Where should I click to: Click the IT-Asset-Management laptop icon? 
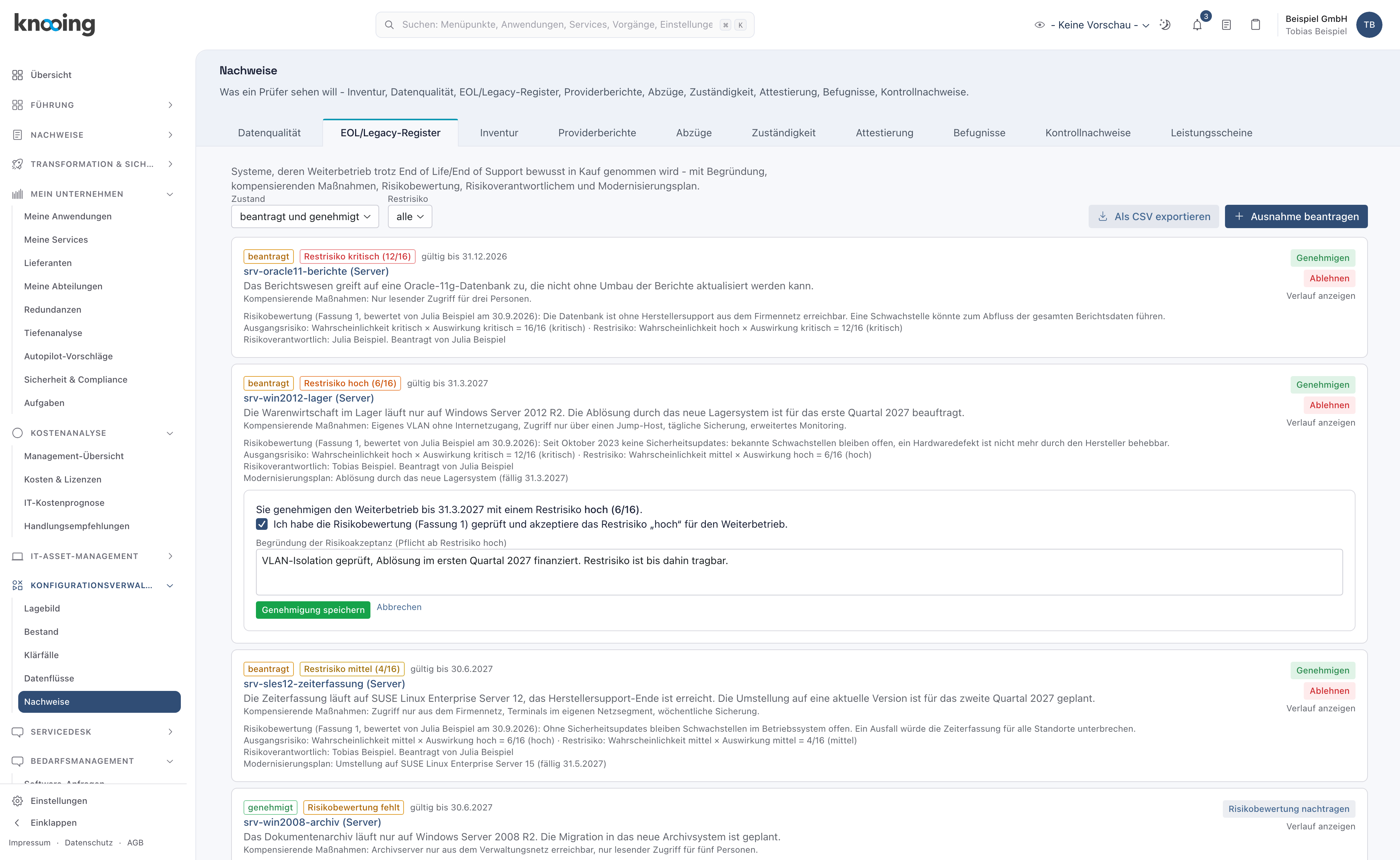click(17, 556)
